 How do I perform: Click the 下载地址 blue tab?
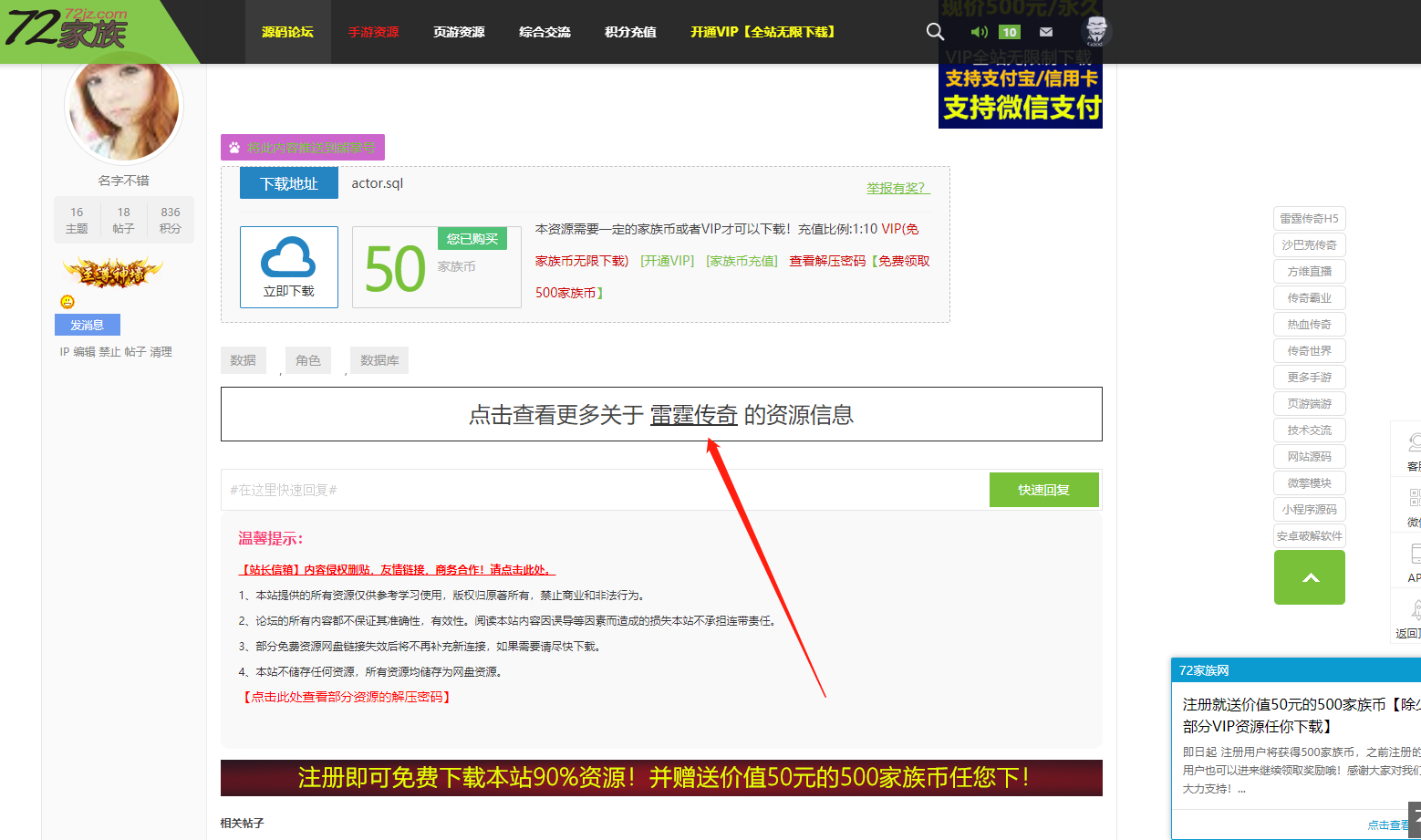pos(289,183)
